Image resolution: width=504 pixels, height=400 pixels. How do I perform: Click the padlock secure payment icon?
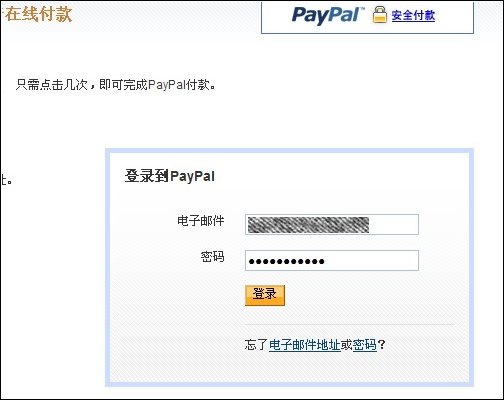(379, 15)
